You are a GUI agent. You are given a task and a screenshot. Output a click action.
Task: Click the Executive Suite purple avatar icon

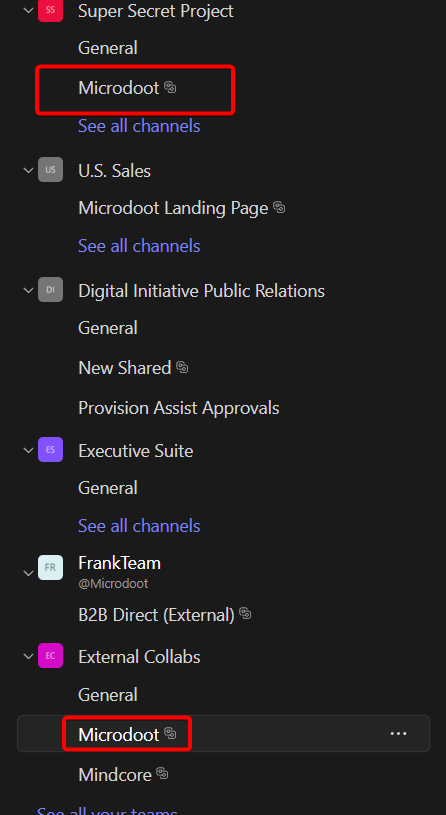pyautogui.click(x=50, y=450)
